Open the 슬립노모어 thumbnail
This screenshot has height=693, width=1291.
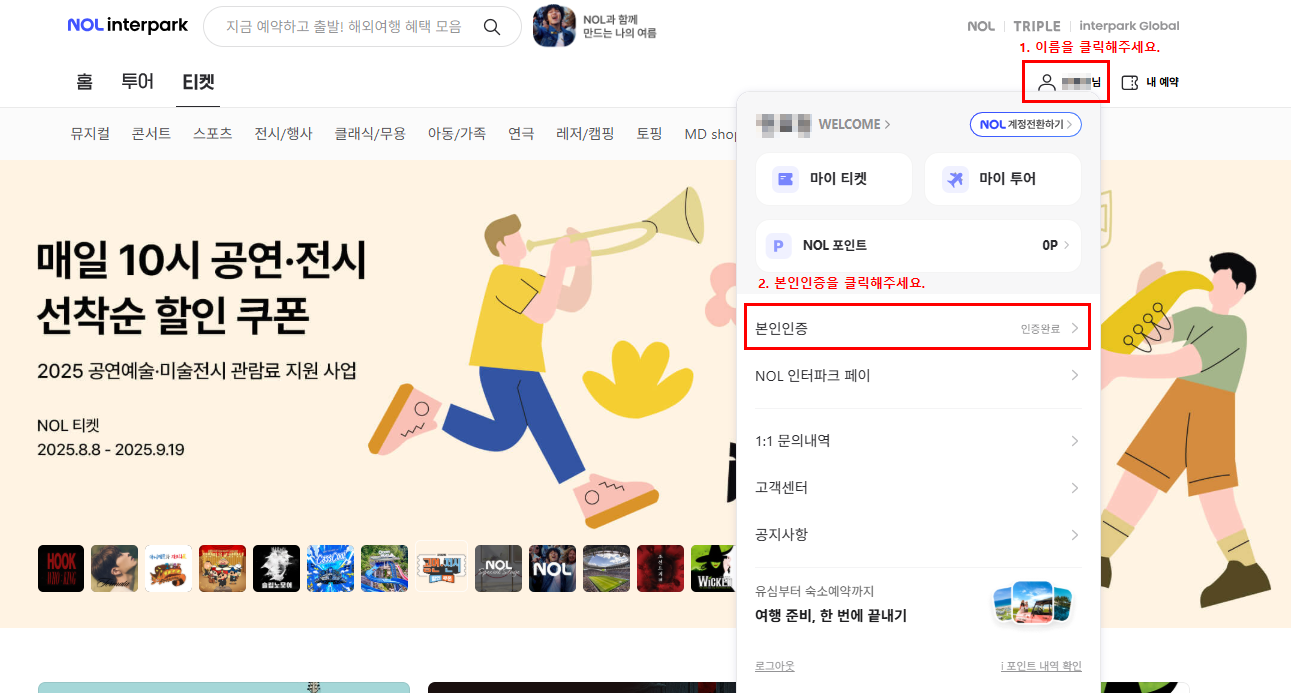pyautogui.click(x=277, y=568)
